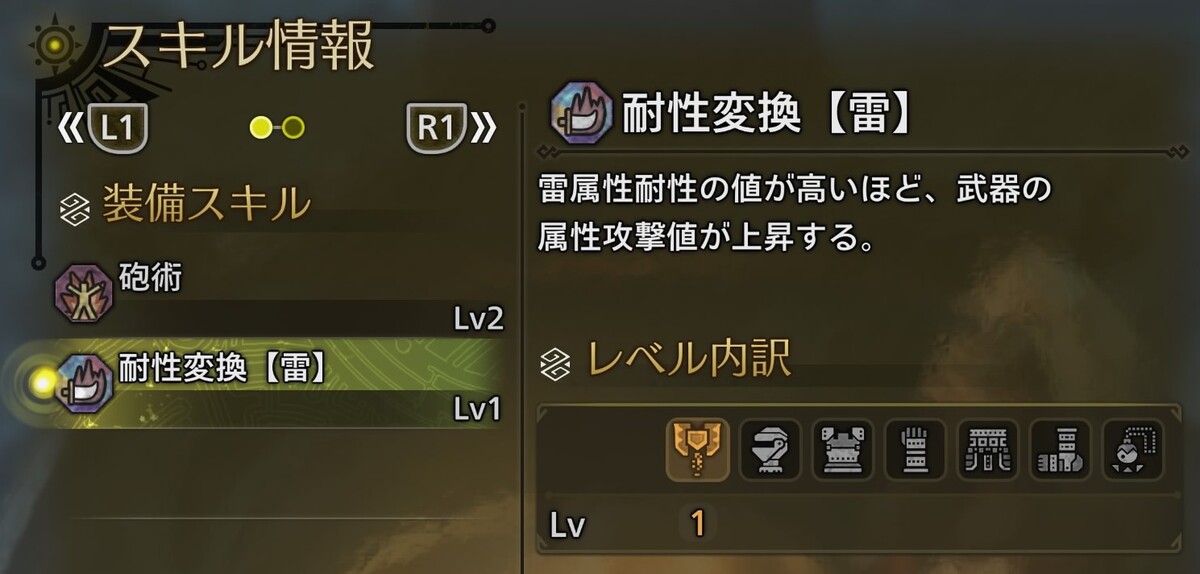The height and width of the screenshot is (574, 1200).
Task: Click the weapon level value 1
Action: coord(697,524)
